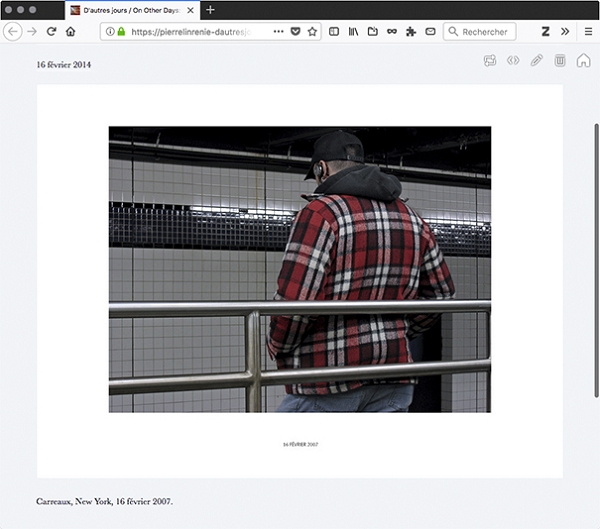This screenshot has height=529, width=600.
Task: Reload the current page
Action: (51, 32)
